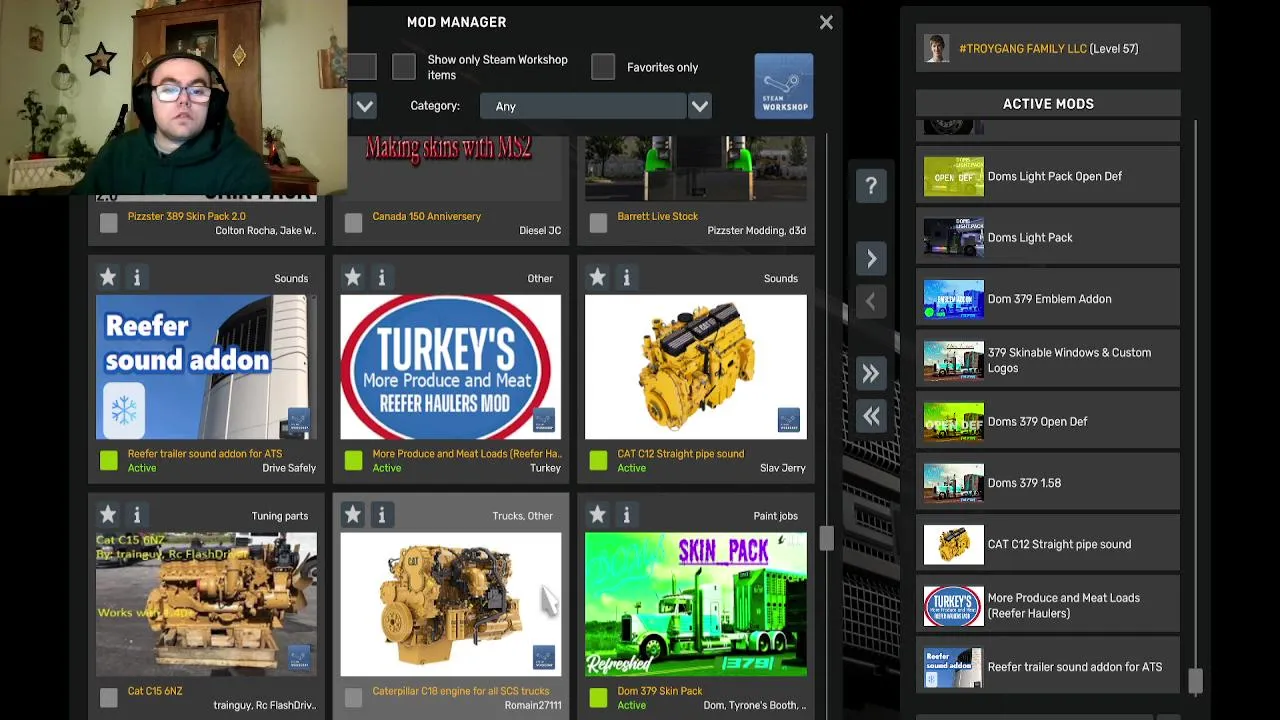Toggle Show only Steam Workshop items checkbox
Viewport: 1280px width, 720px height.
point(404,67)
